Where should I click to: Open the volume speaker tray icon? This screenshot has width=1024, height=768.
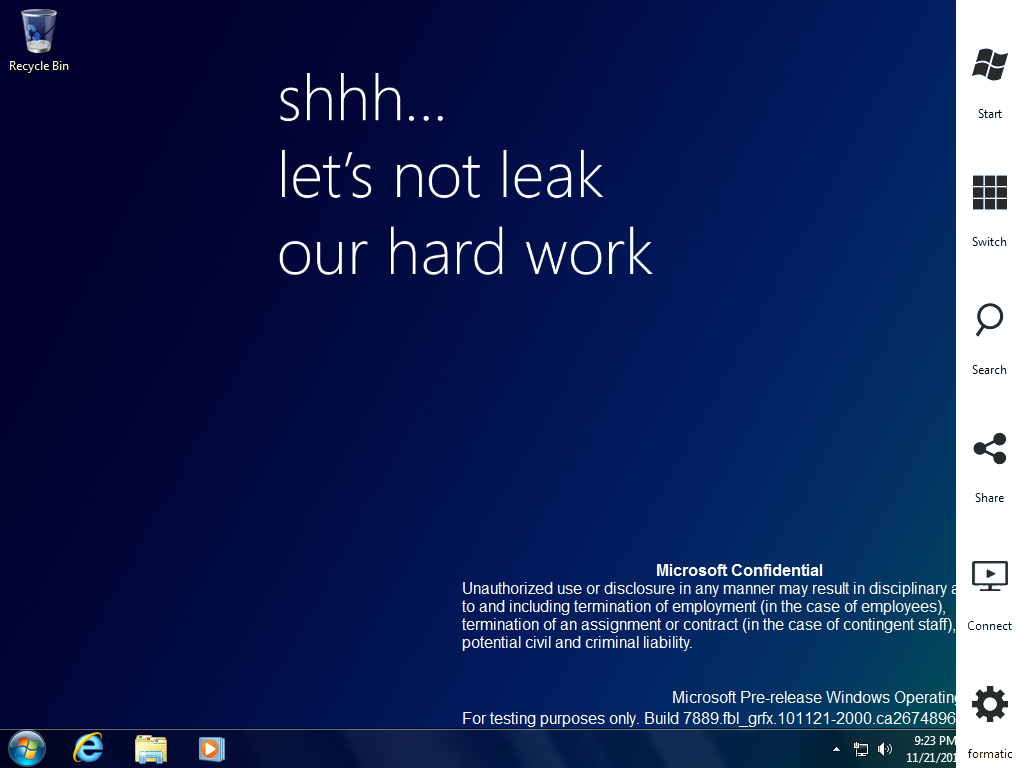tap(885, 749)
